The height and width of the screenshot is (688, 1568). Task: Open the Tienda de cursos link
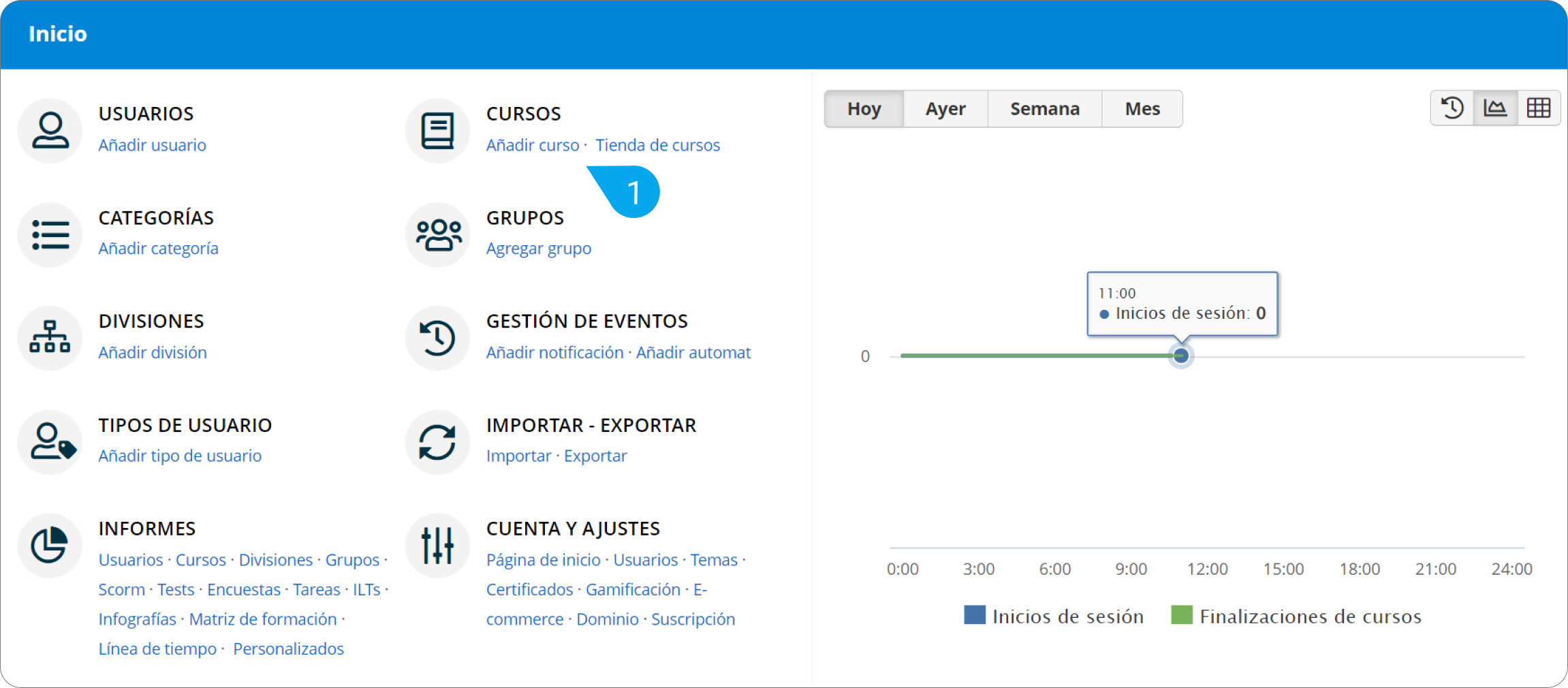point(657,145)
